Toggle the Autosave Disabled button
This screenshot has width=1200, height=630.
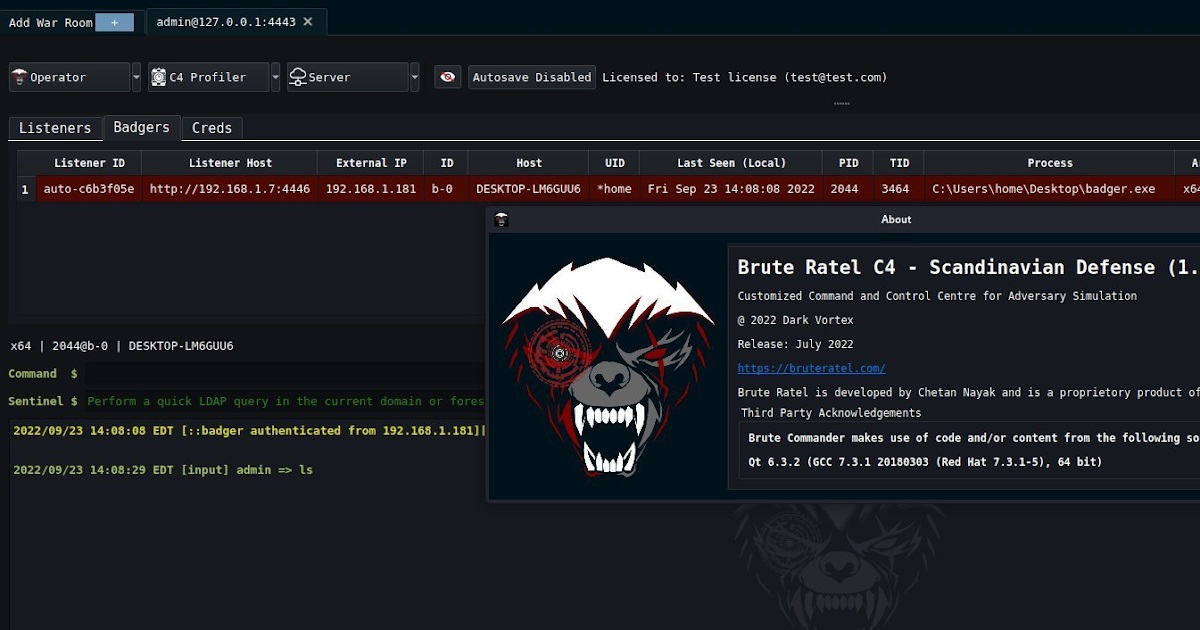pos(532,77)
